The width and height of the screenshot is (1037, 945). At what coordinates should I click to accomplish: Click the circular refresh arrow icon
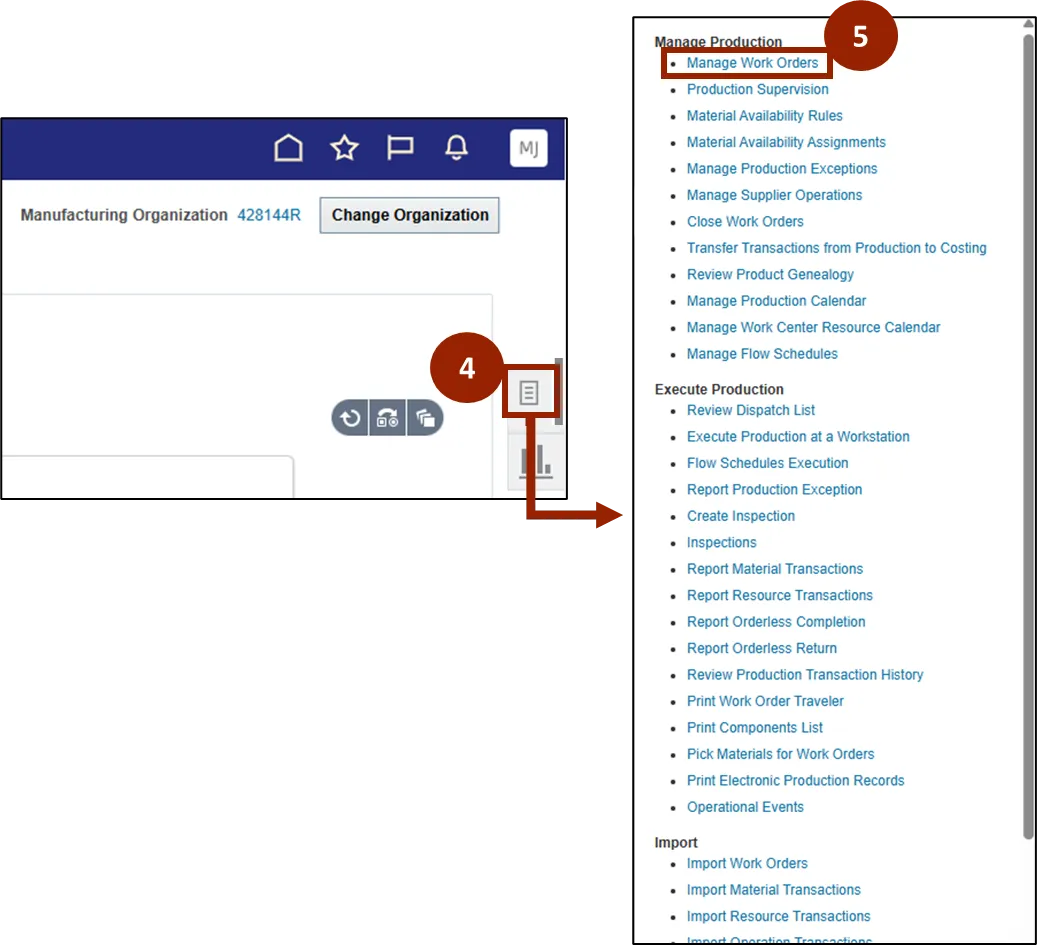point(350,418)
